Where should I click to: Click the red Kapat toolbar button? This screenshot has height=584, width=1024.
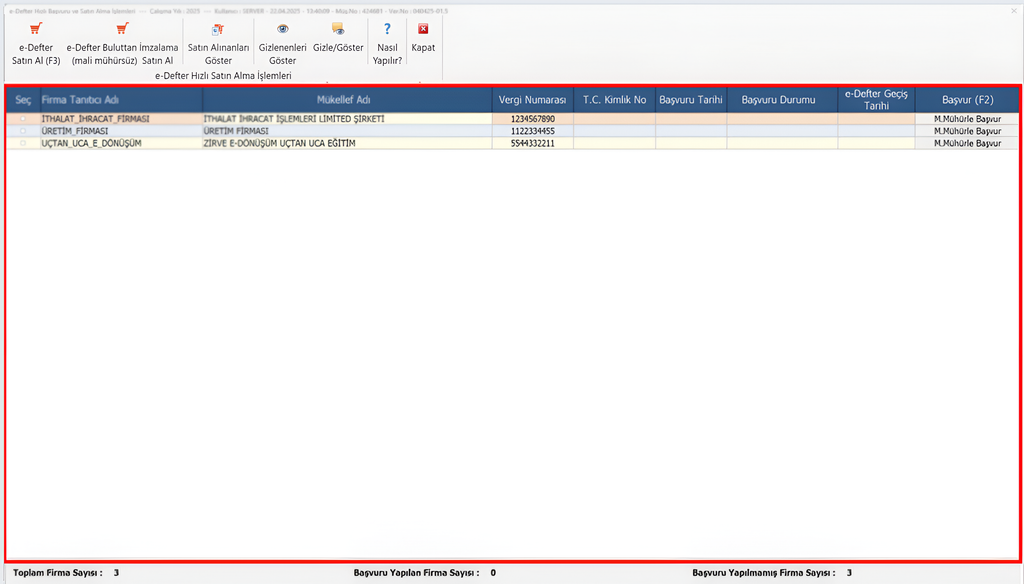point(423,37)
